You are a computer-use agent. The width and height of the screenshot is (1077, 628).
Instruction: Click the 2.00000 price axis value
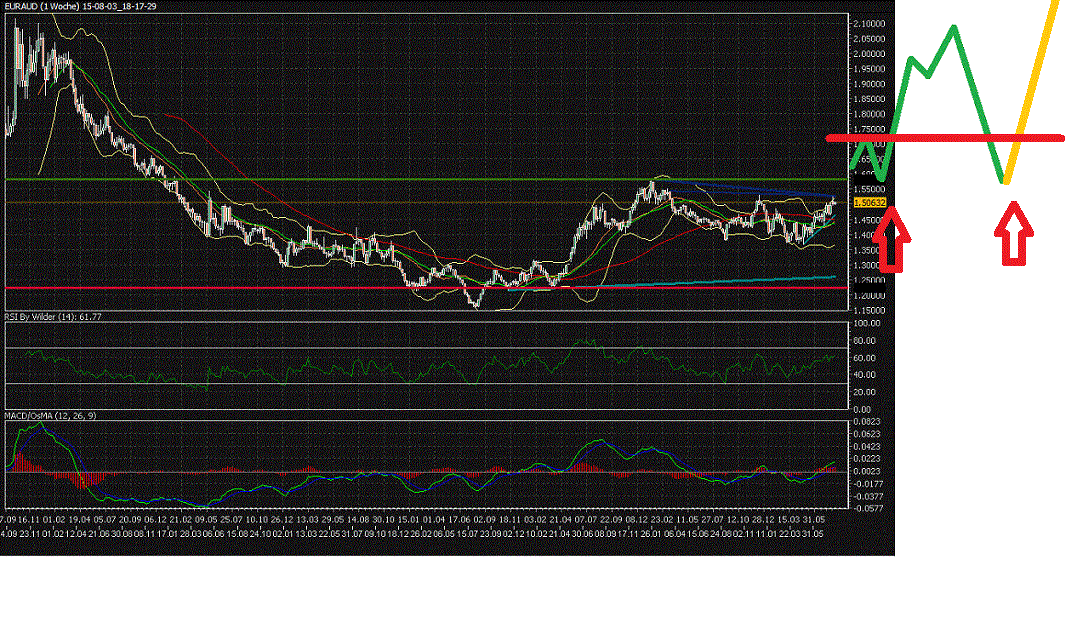click(869, 54)
